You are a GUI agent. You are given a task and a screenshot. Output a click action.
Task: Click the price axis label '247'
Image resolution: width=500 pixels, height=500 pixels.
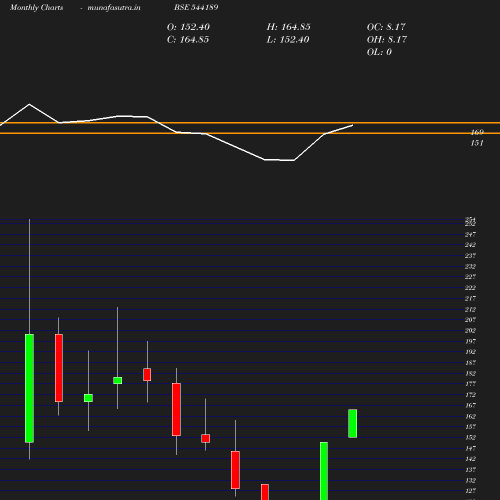(470, 235)
